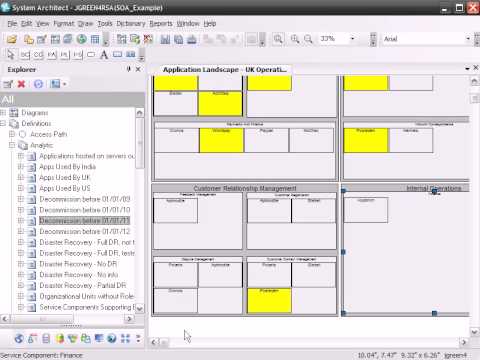Click the zoom-to-fit magnifier icon
Screen dimensions: 480x360
coord(278,39)
